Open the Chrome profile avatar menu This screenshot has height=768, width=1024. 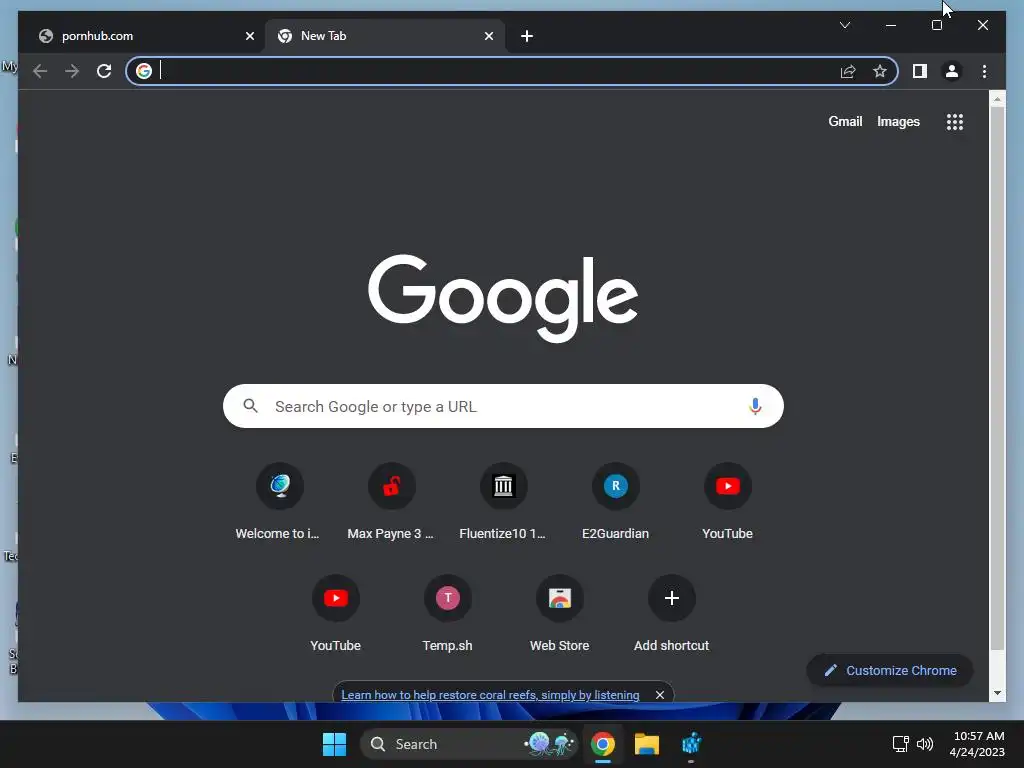[x=952, y=71]
